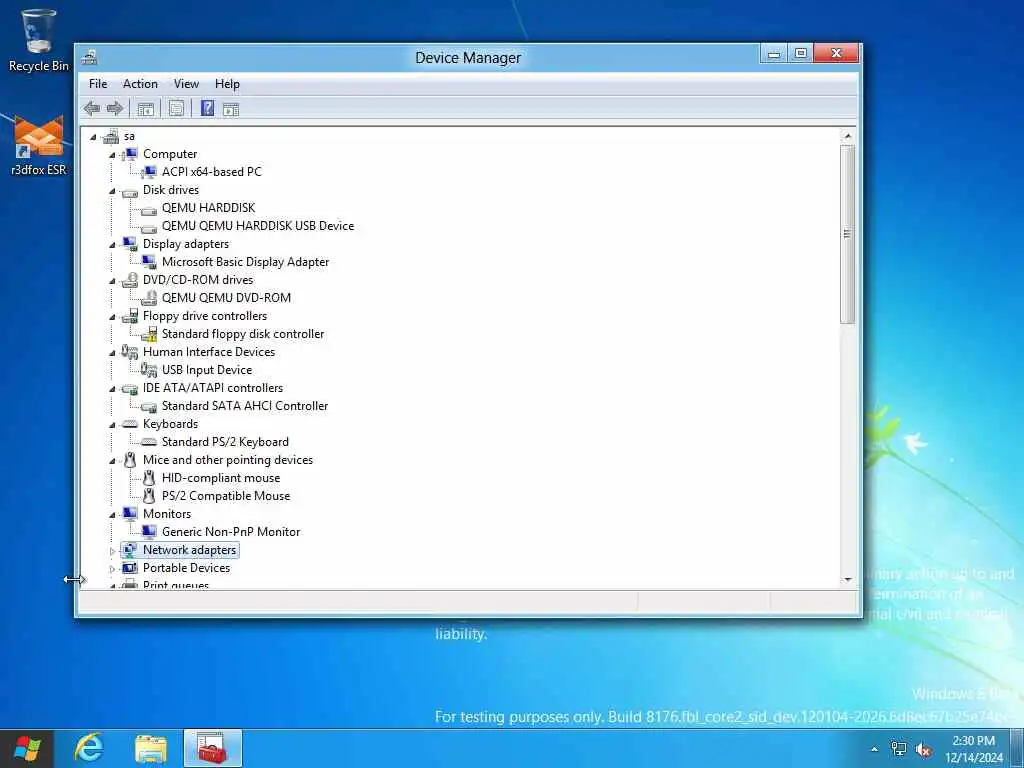Image resolution: width=1024 pixels, height=768 pixels.
Task: Expand the Portable Devices category
Action: tap(112, 569)
